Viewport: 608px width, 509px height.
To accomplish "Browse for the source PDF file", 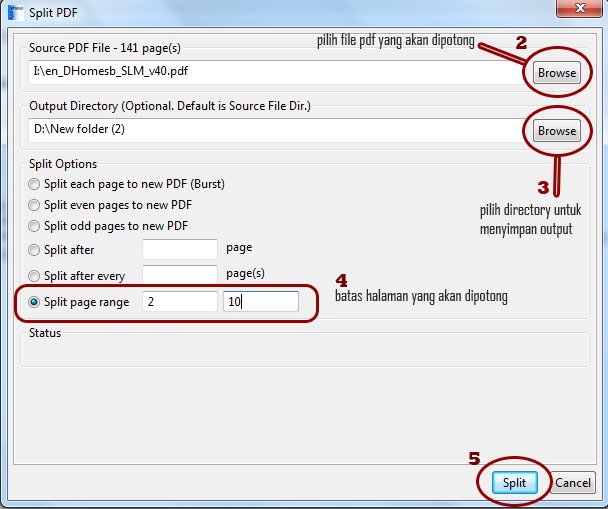I will click(556, 72).
